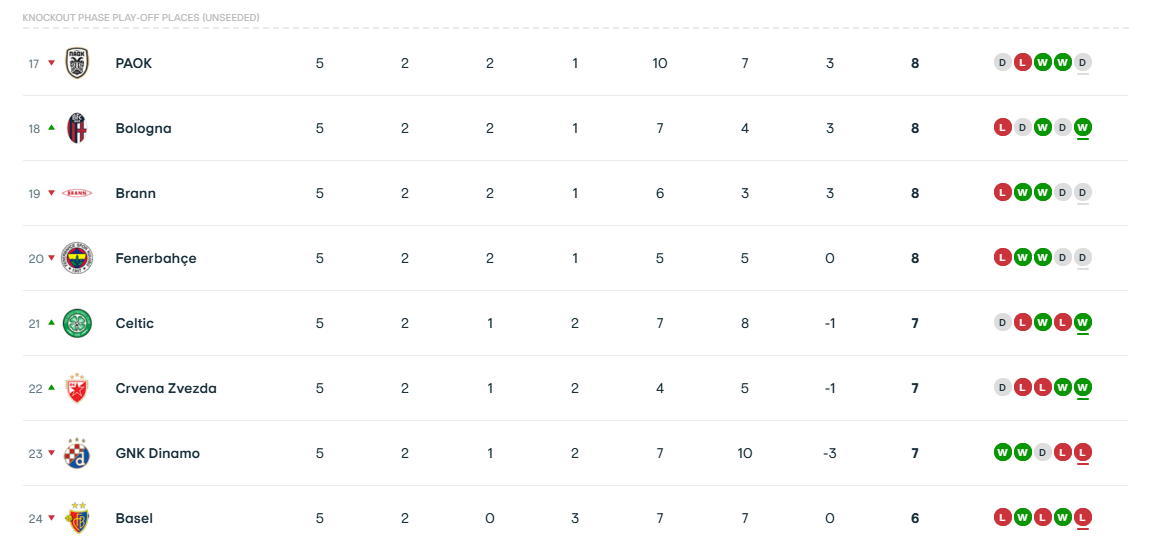Screen dimensions: 1153x542
Task: Click PAOK's red loss form badge
Action: pos(1022,63)
